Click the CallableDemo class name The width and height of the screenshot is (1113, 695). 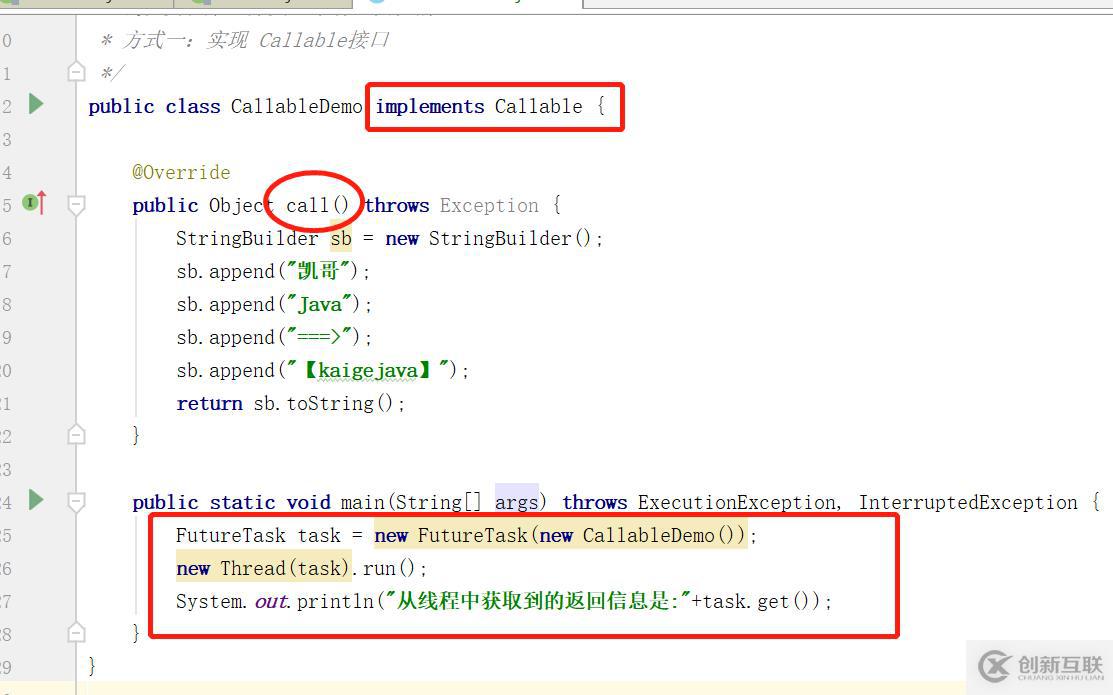296,106
